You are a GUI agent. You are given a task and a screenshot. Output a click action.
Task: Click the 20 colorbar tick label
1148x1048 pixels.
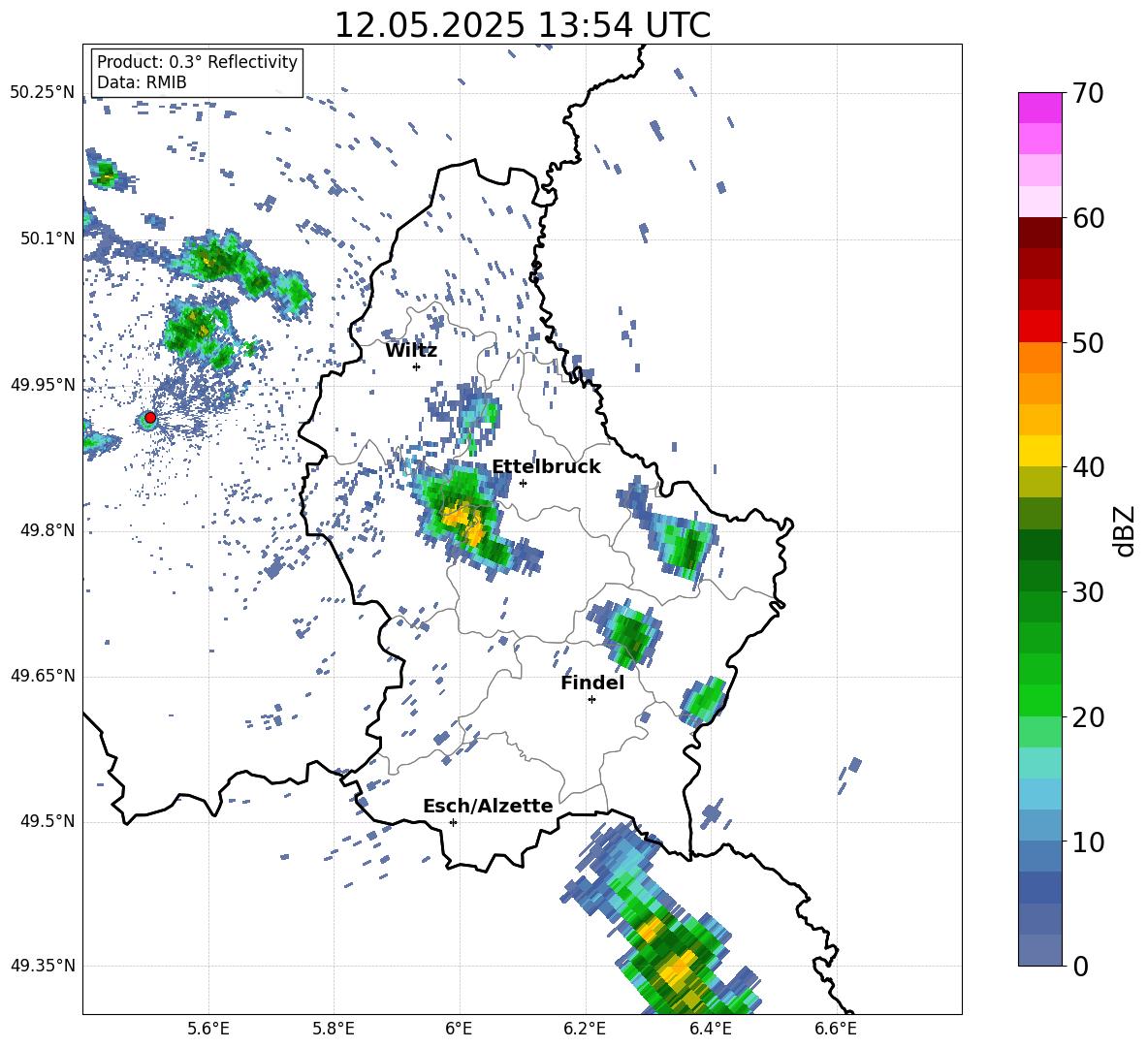point(1087,717)
